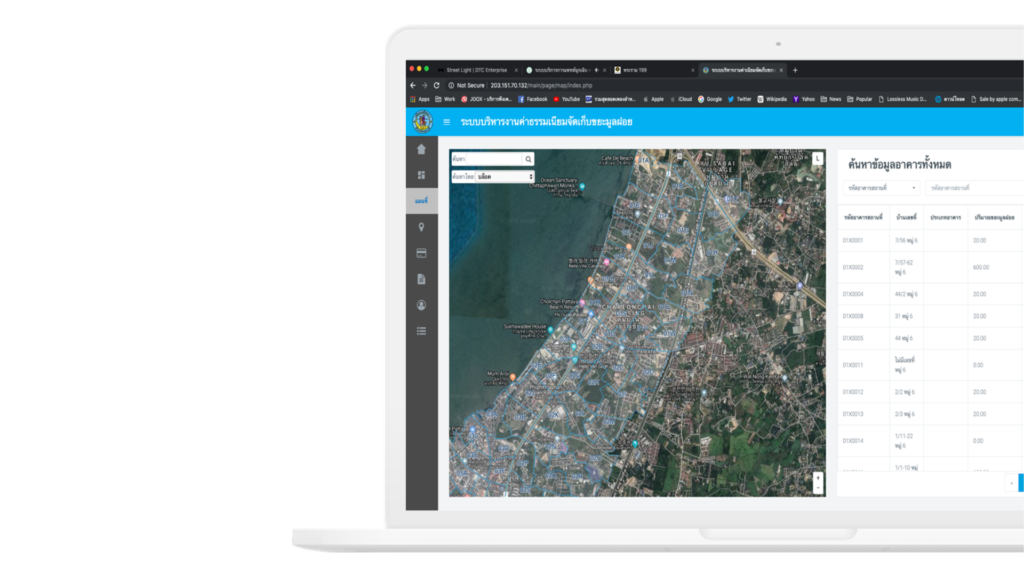Open the dashboard grid icon in sidebar
Screen dimensions: 1024x576
point(421,175)
